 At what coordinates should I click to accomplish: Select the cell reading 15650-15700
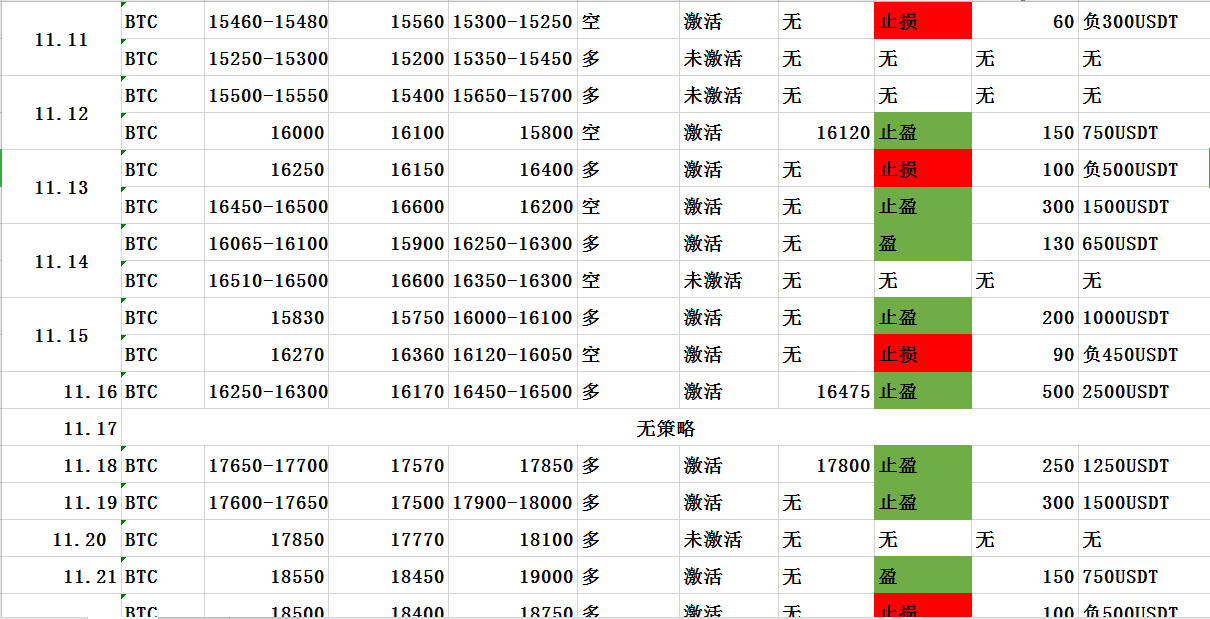coord(513,95)
